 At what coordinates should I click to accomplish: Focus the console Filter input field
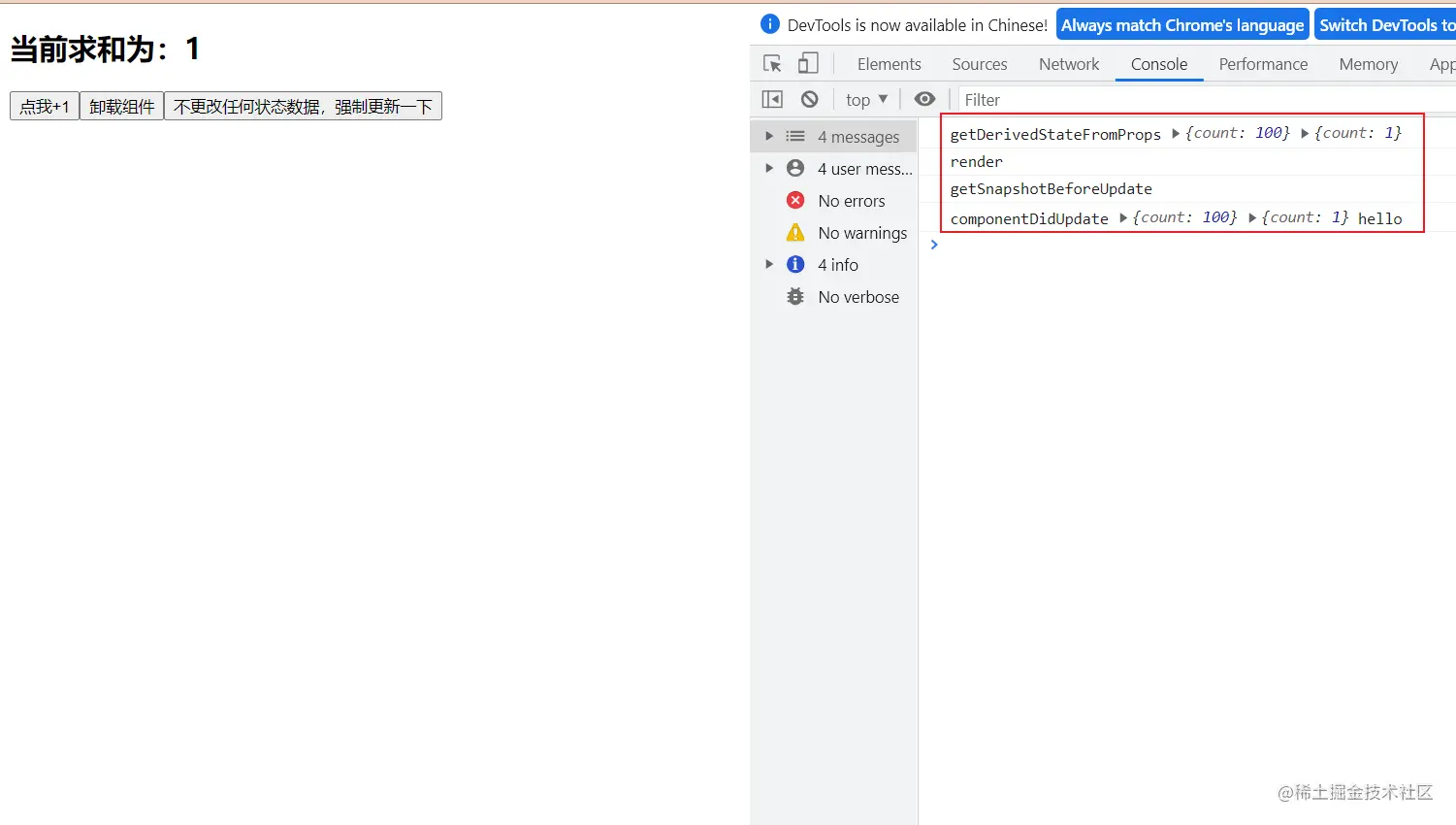pyautogui.click(x=1207, y=99)
